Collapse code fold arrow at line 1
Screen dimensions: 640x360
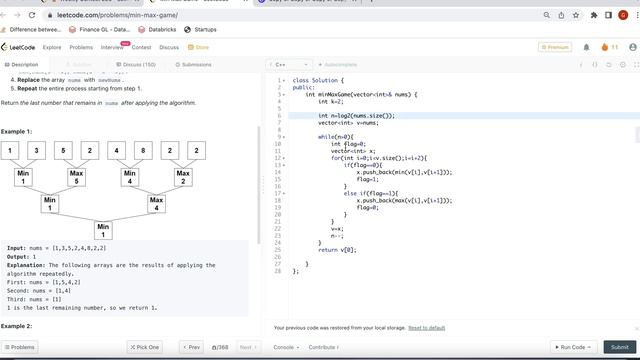click(284, 80)
